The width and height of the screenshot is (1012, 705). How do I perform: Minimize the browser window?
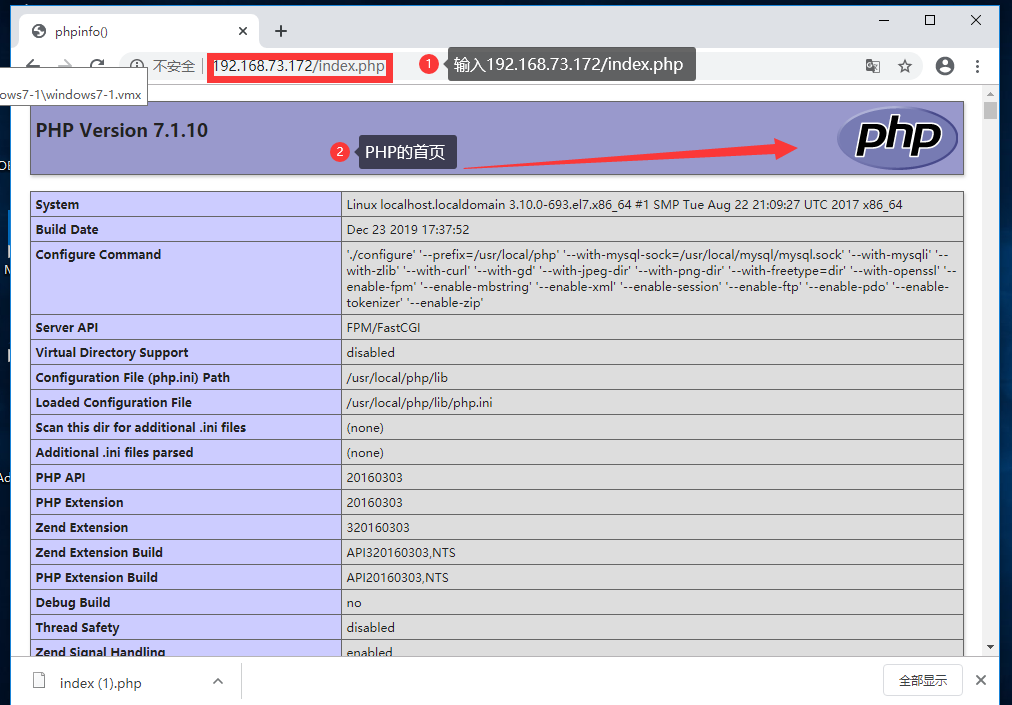coord(884,21)
